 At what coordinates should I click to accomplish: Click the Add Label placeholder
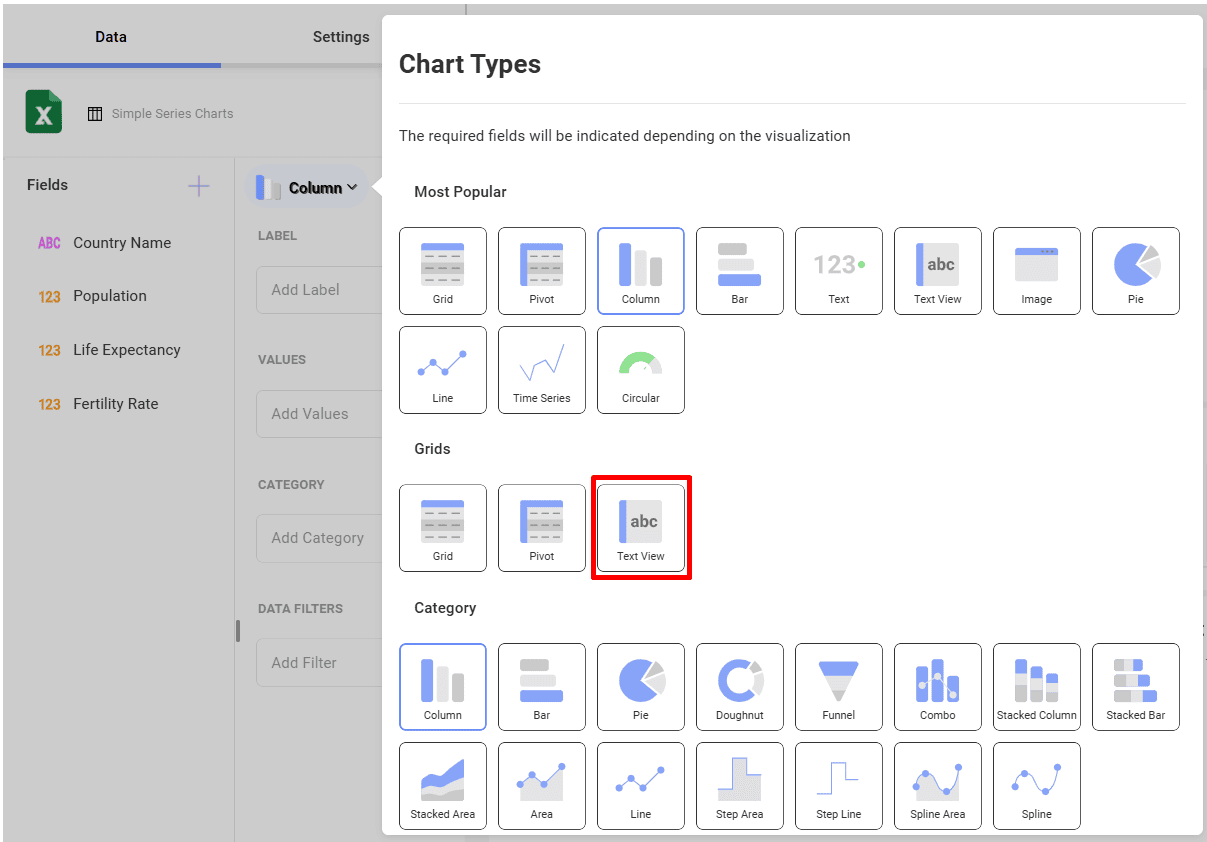pos(306,290)
